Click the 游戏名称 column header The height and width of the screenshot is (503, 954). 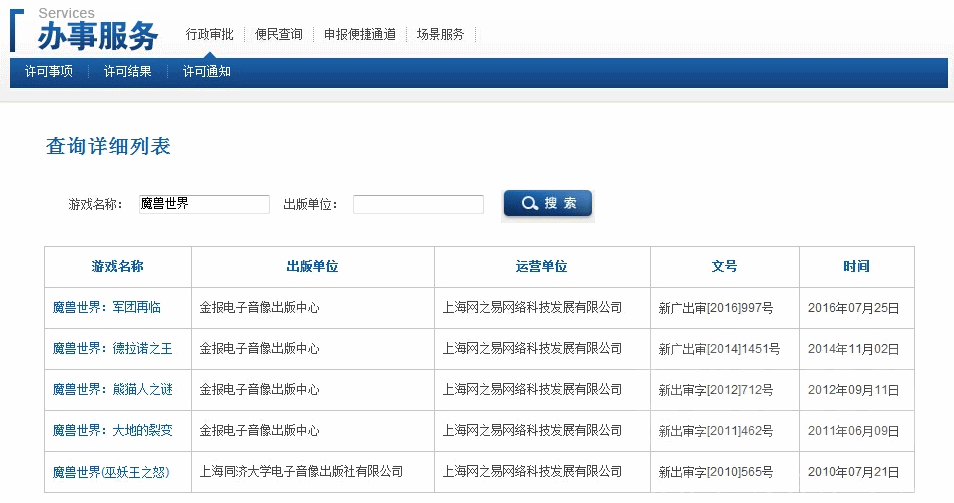(117, 266)
